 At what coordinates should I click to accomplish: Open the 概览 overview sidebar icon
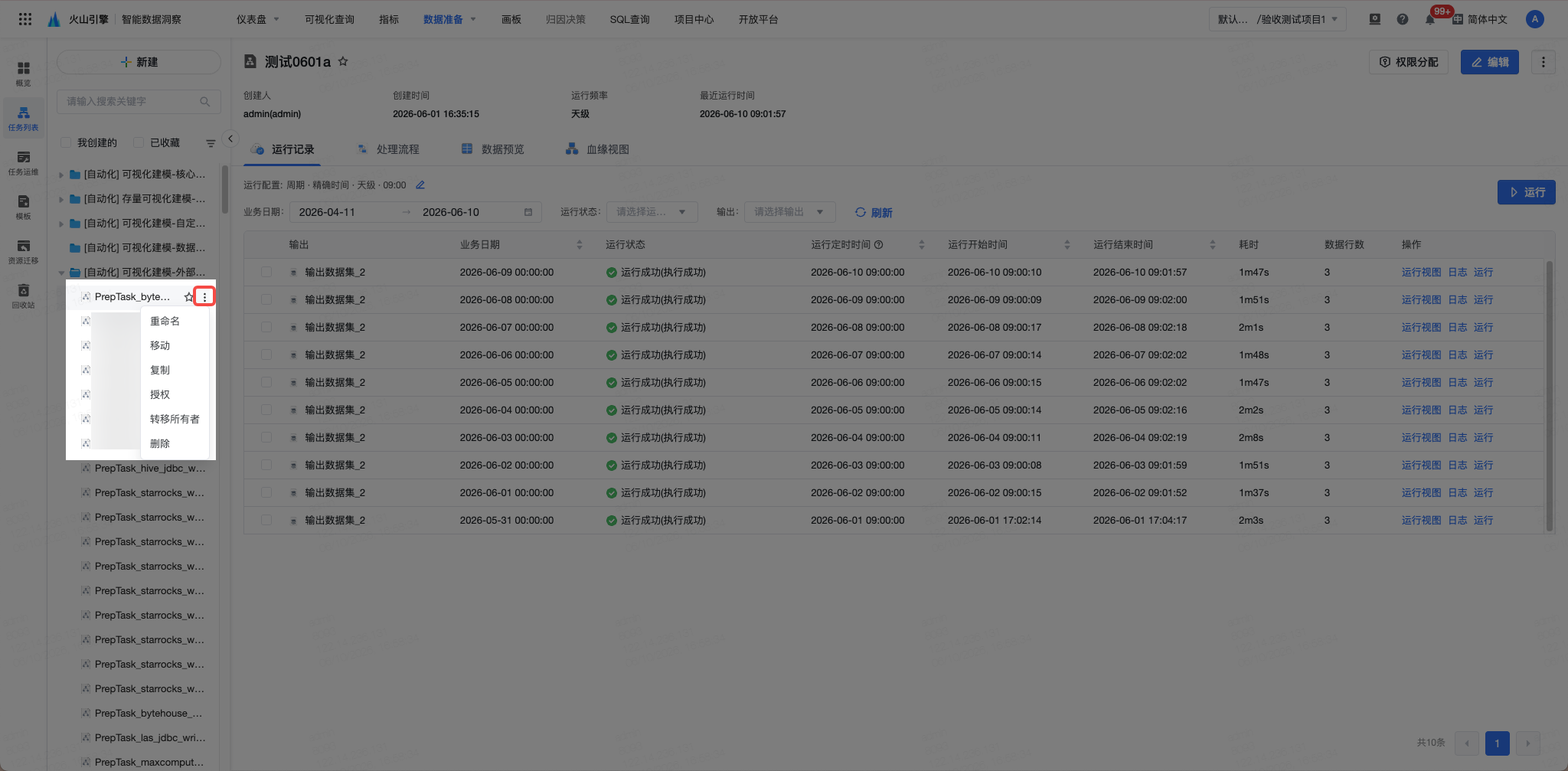click(24, 74)
